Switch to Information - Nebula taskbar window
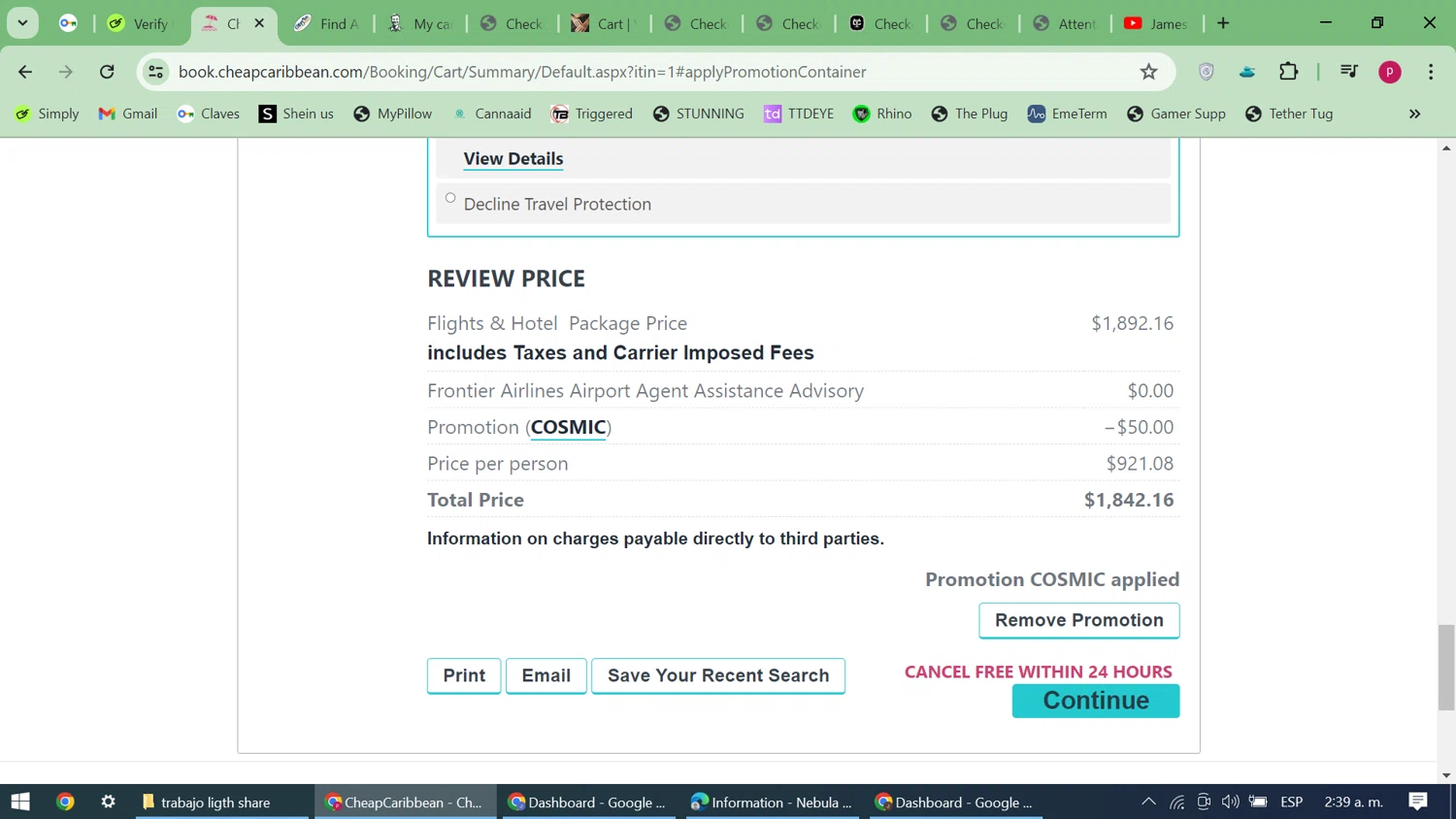Screen dimensions: 1456x819 773,802
